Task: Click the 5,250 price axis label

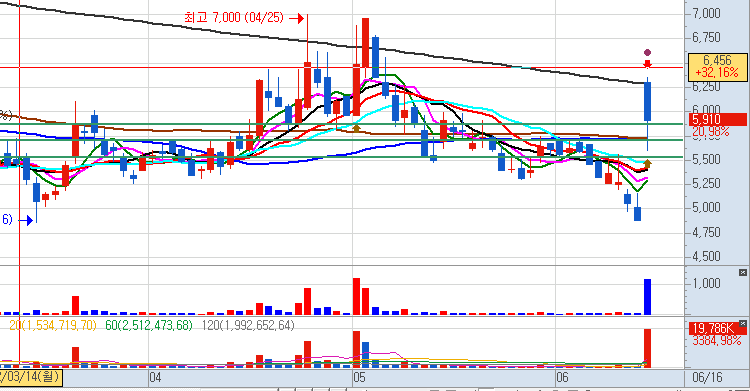Action: 706,184
